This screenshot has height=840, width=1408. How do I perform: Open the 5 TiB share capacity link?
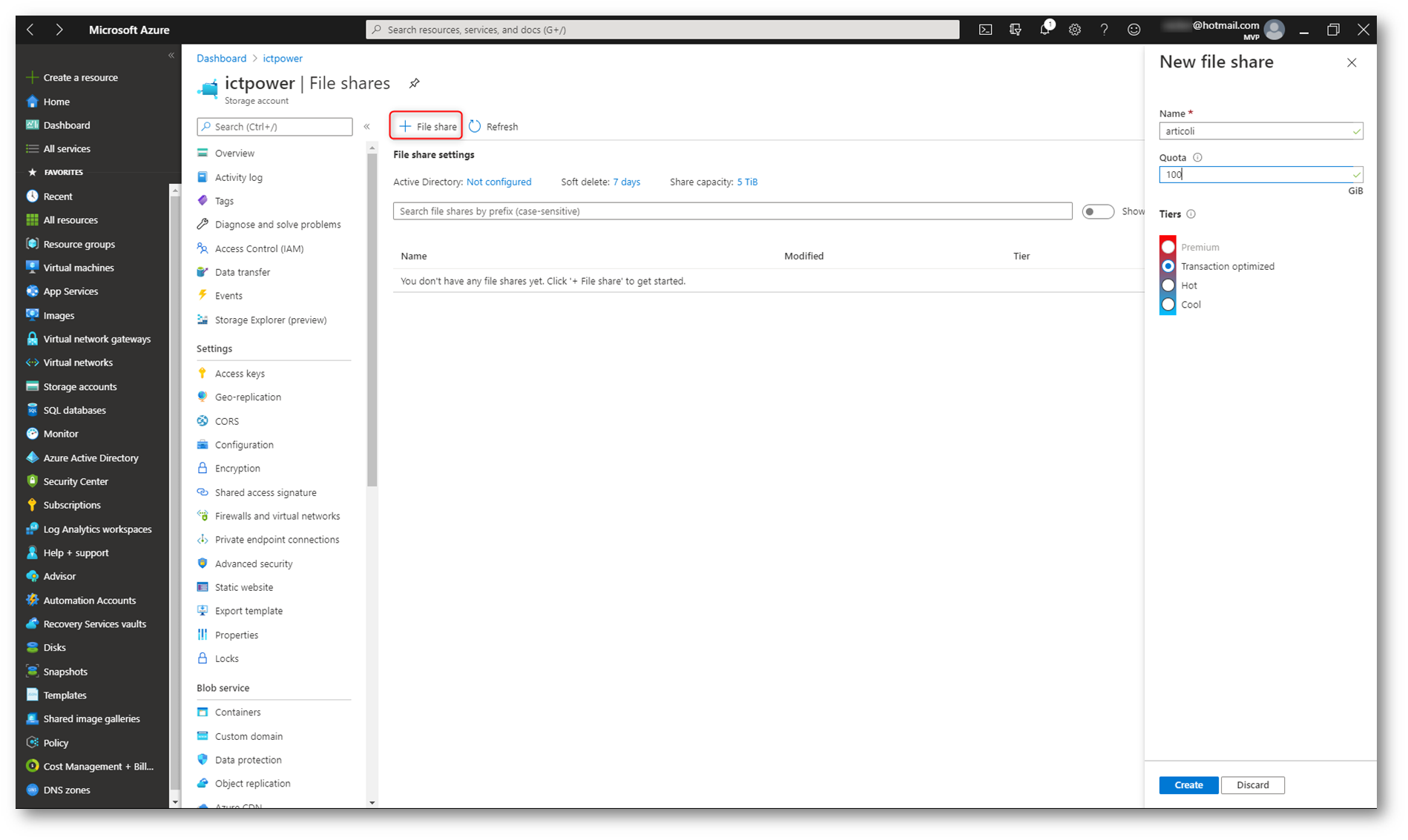tap(747, 182)
